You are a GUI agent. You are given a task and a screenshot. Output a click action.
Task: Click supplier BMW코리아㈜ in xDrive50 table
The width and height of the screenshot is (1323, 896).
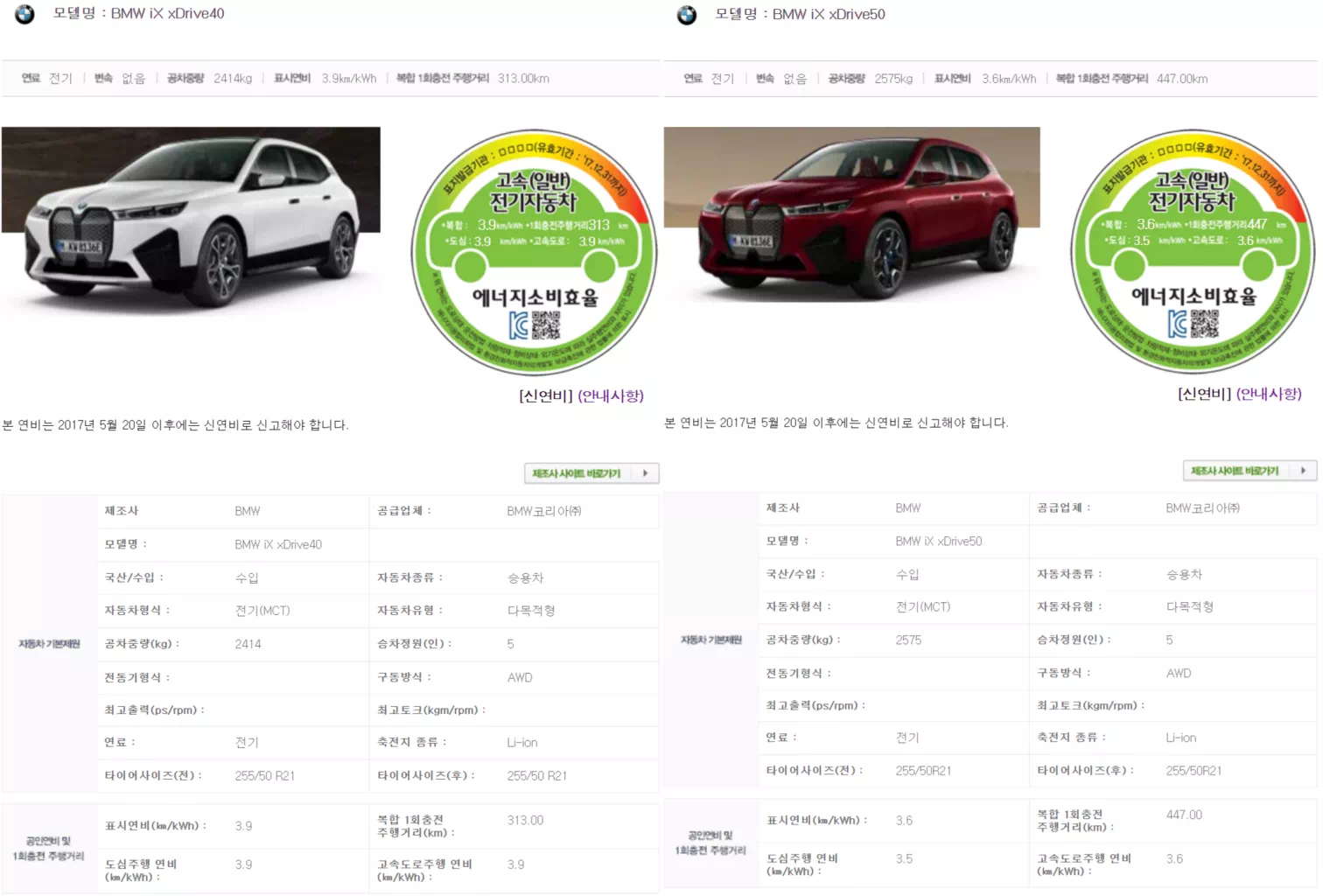pos(1202,508)
